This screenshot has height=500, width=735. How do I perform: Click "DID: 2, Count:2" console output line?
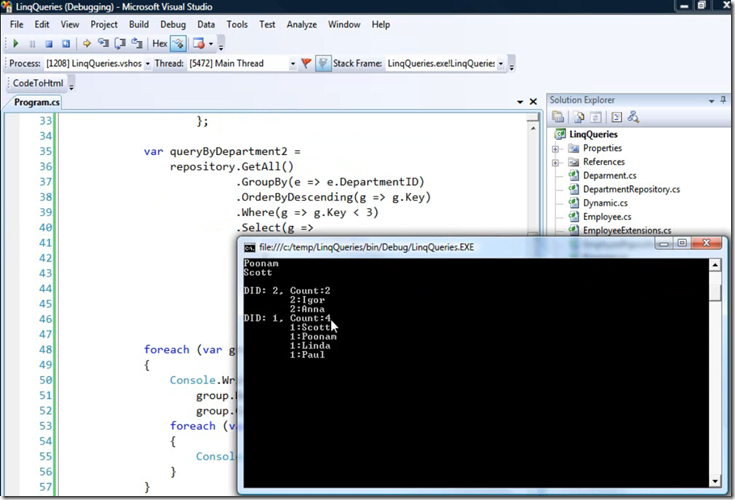coord(287,291)
